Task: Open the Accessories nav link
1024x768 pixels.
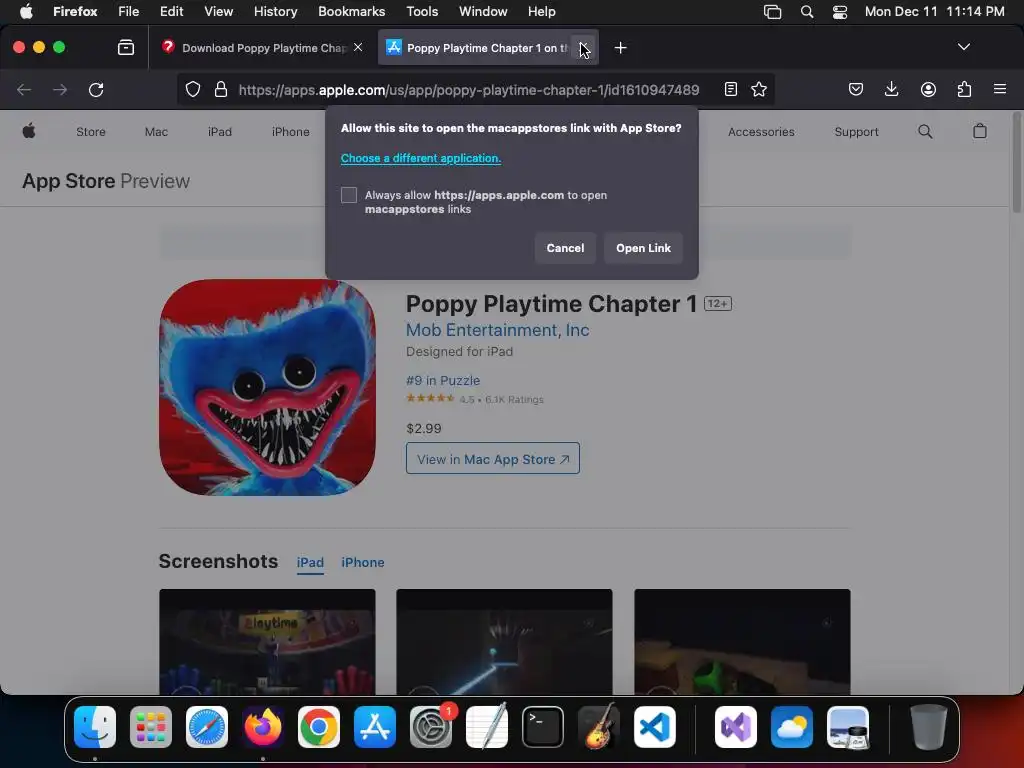Action: (761, 131)
